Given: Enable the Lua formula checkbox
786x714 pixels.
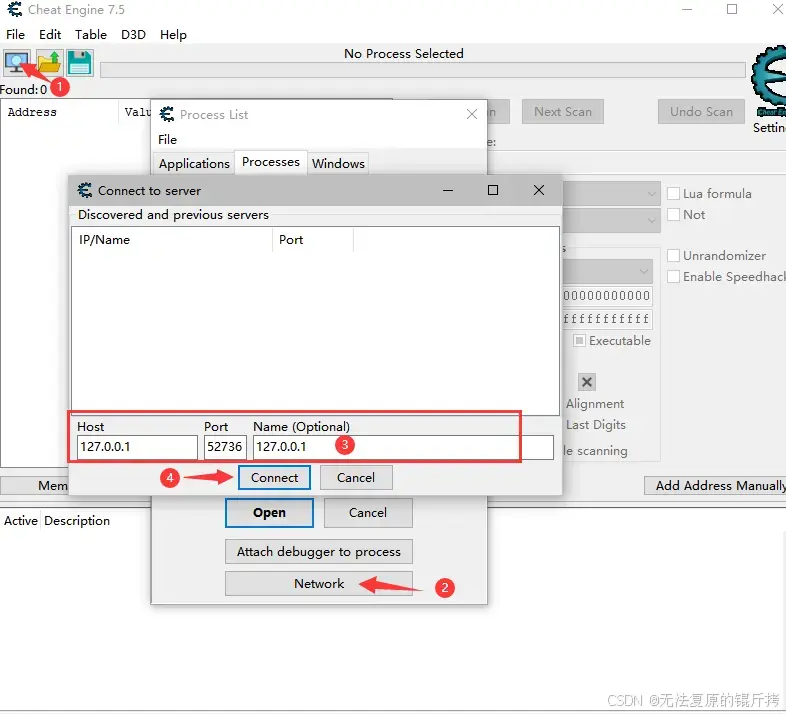Looking at the screenshot, I should click(674, 194).
